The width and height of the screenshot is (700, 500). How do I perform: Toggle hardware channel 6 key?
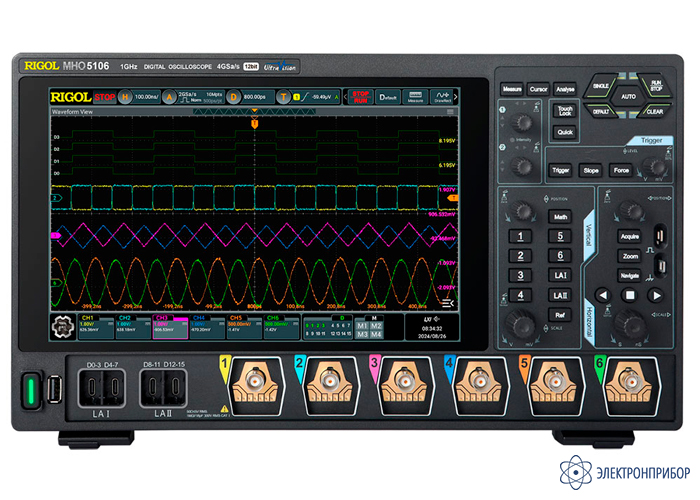pyautogui.click(x=560, y=256)
